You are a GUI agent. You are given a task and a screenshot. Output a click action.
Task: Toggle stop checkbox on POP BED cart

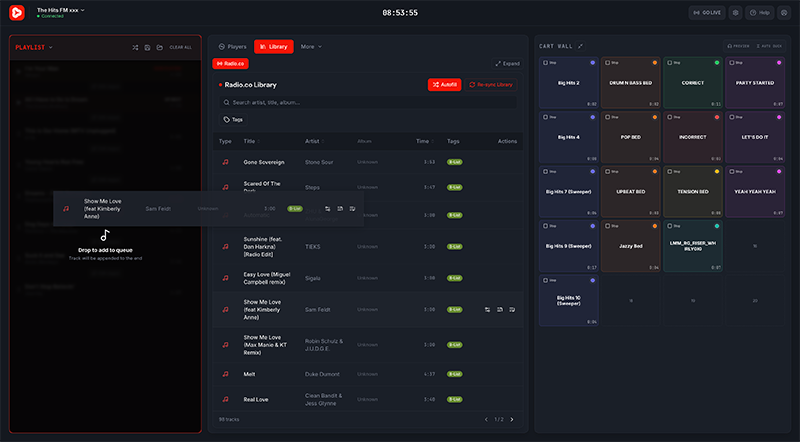tap(608, 117)
